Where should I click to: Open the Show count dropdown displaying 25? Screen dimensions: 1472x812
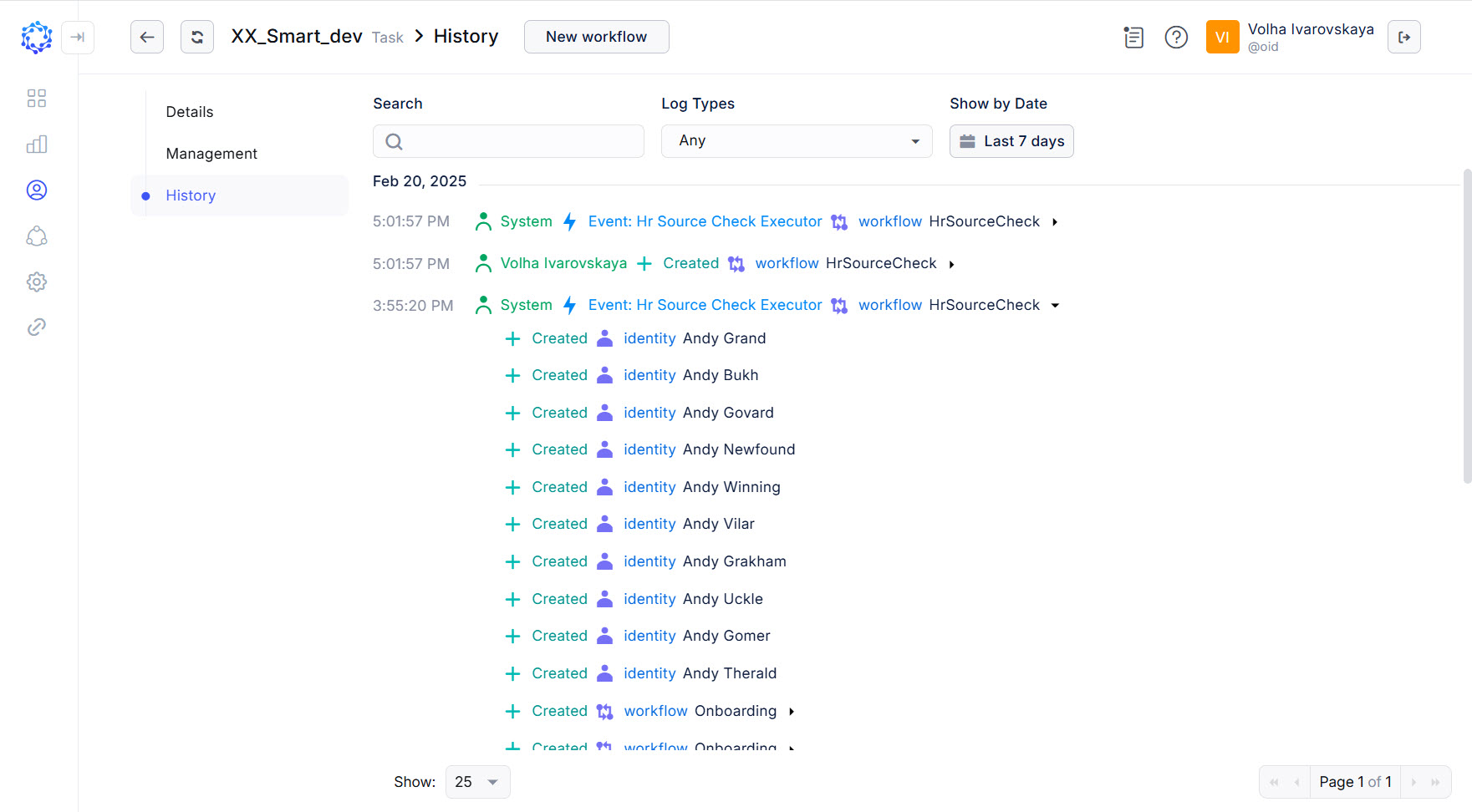point(476,782)
